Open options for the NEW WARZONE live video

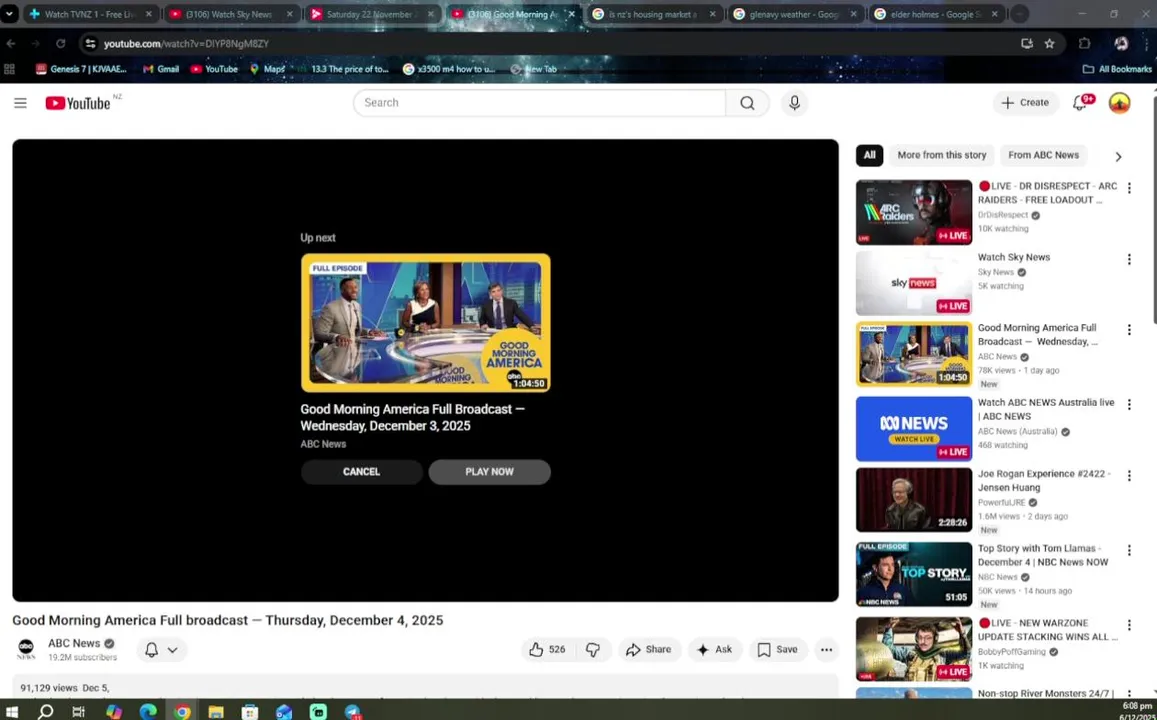pos(1129,625)
